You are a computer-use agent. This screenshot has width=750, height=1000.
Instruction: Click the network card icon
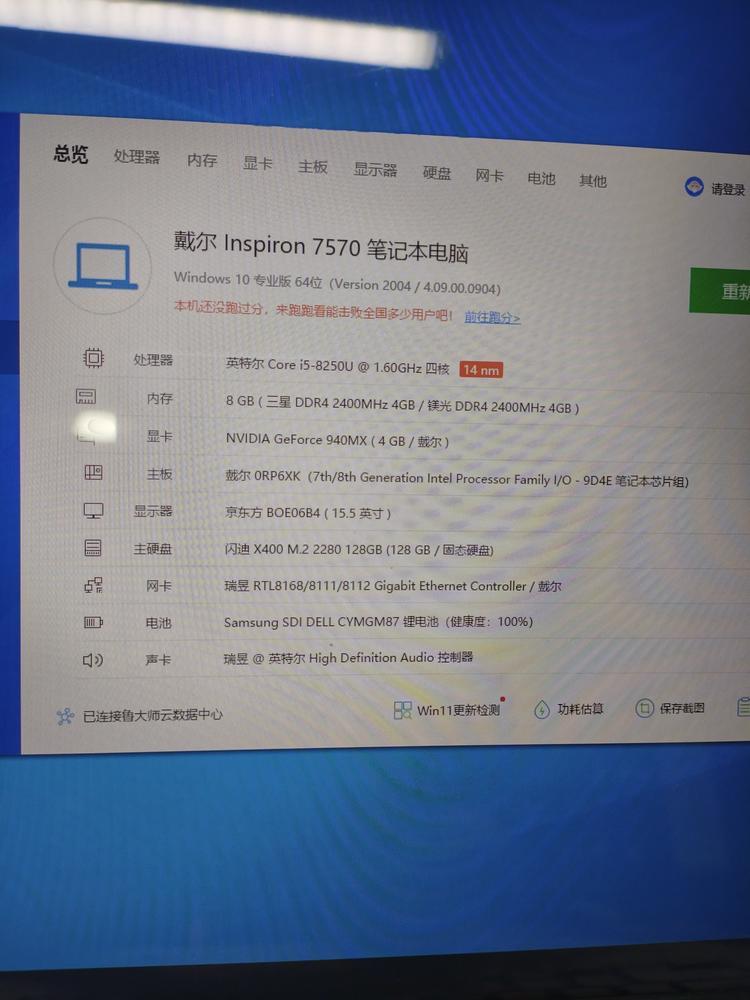93,586
